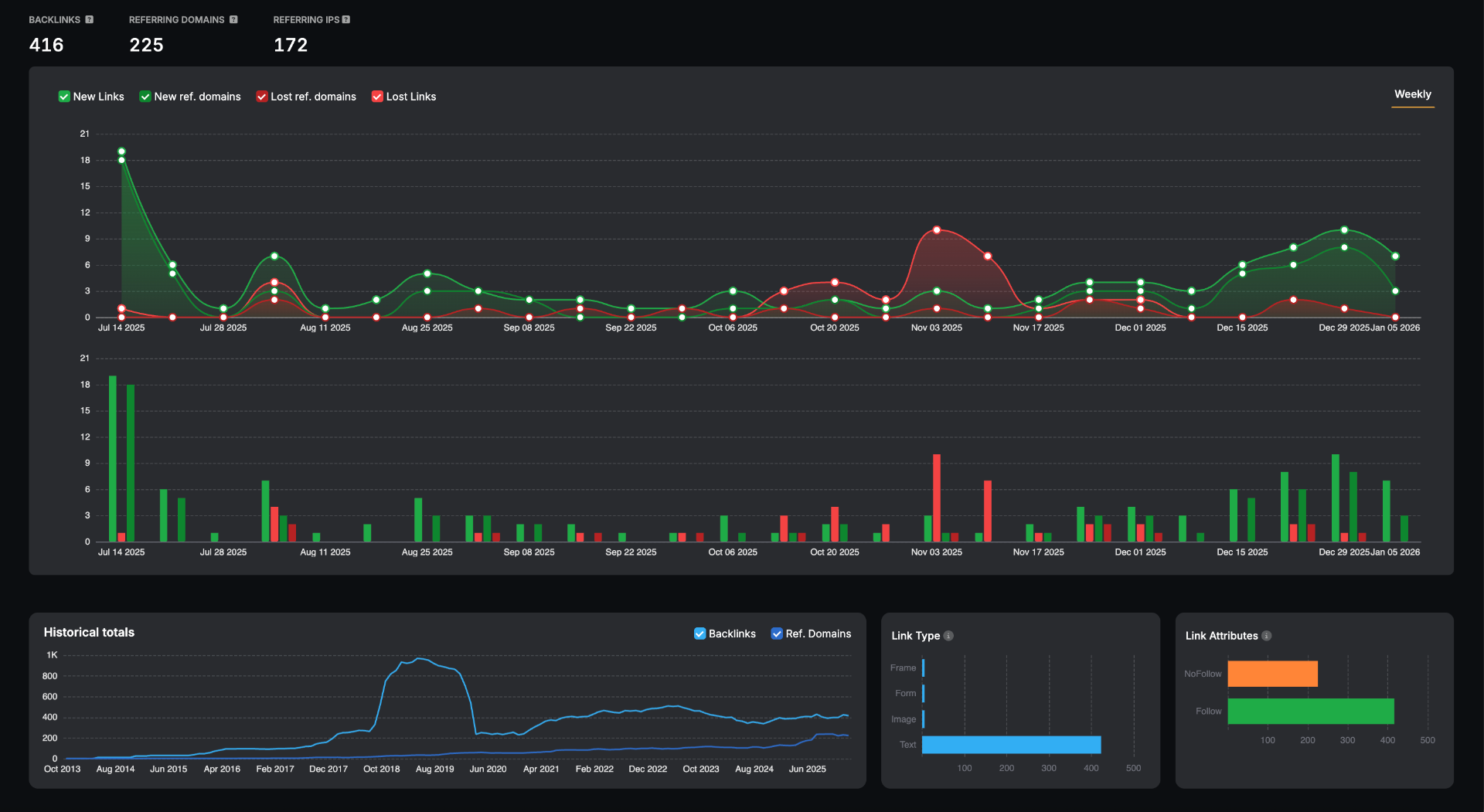Click the 172 referring IPs total
Screen dimensions: 1484x812
coord(291,46)
